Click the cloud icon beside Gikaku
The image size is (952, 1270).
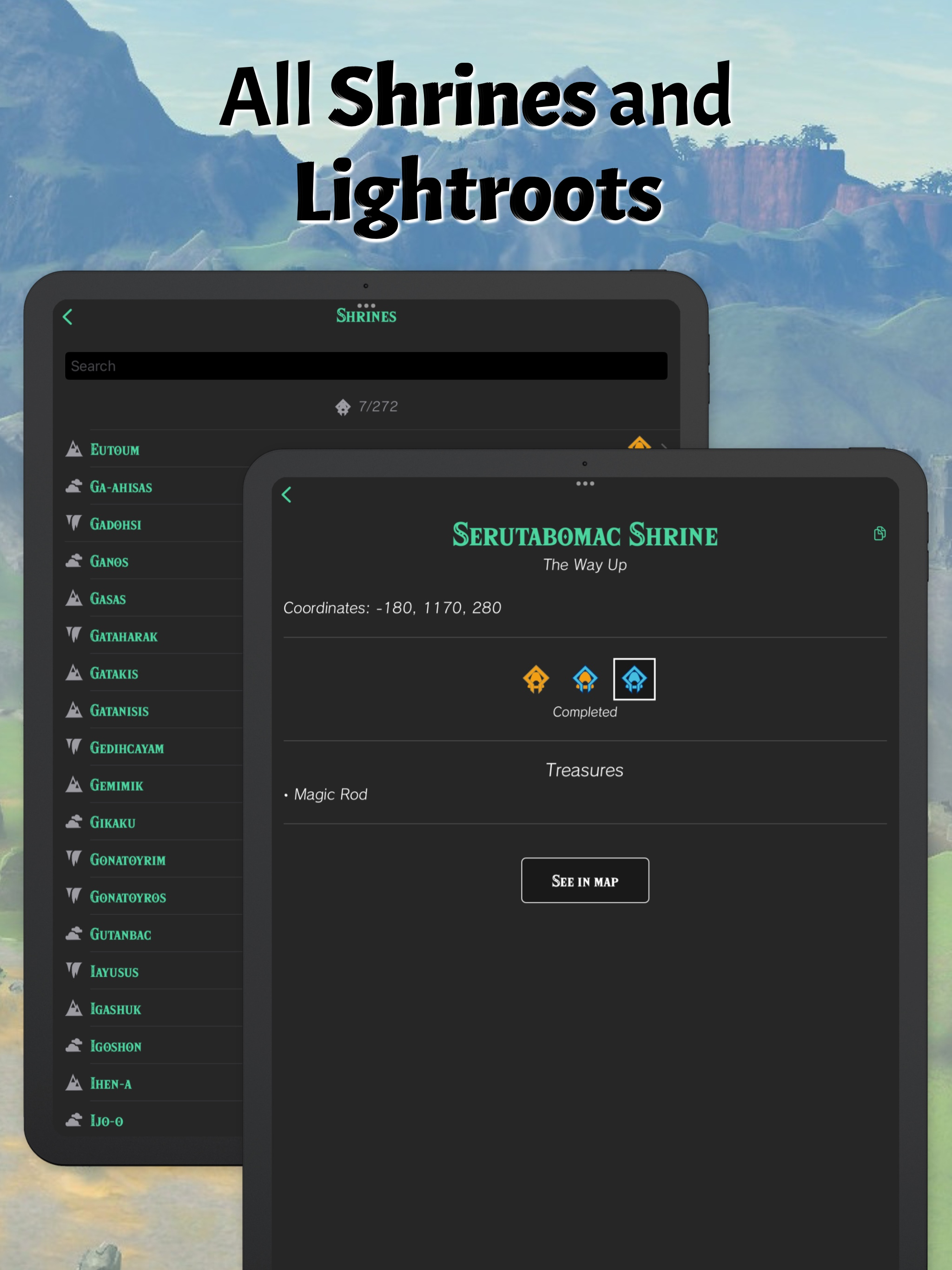coord(73,822)
